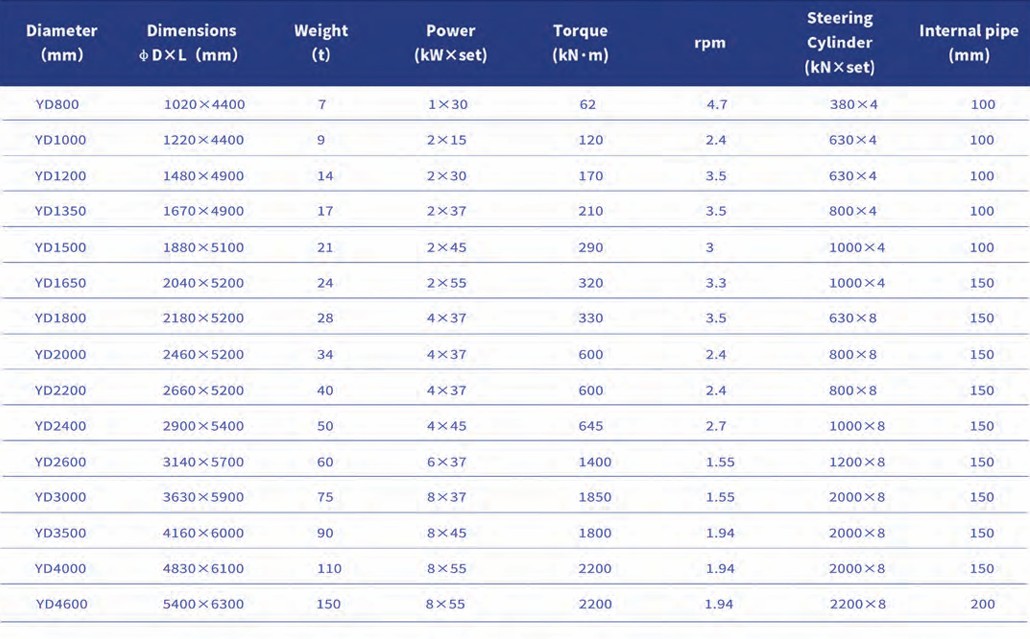
Task: Select the rpm column header
Action: [x=710, y=43]
